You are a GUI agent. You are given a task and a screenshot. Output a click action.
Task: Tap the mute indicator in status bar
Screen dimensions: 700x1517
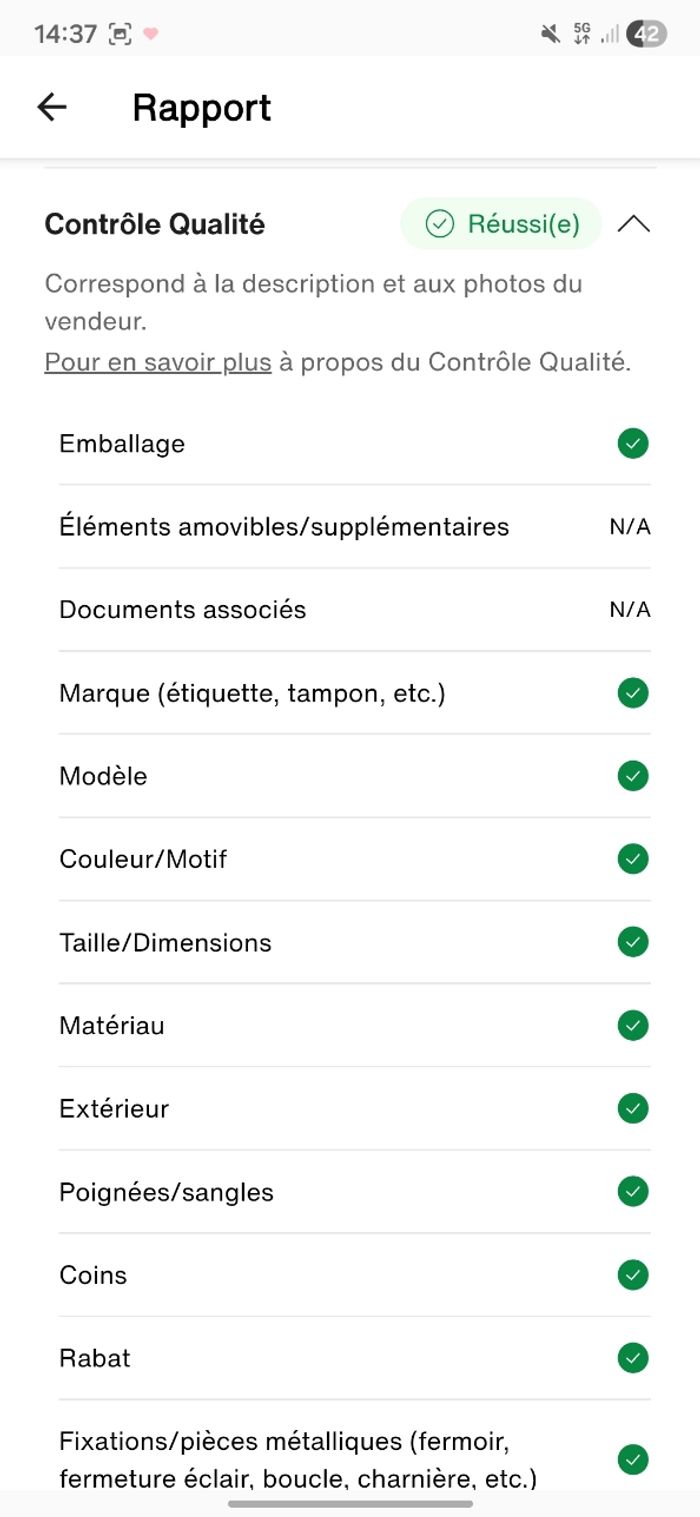(x=550, y=34)
